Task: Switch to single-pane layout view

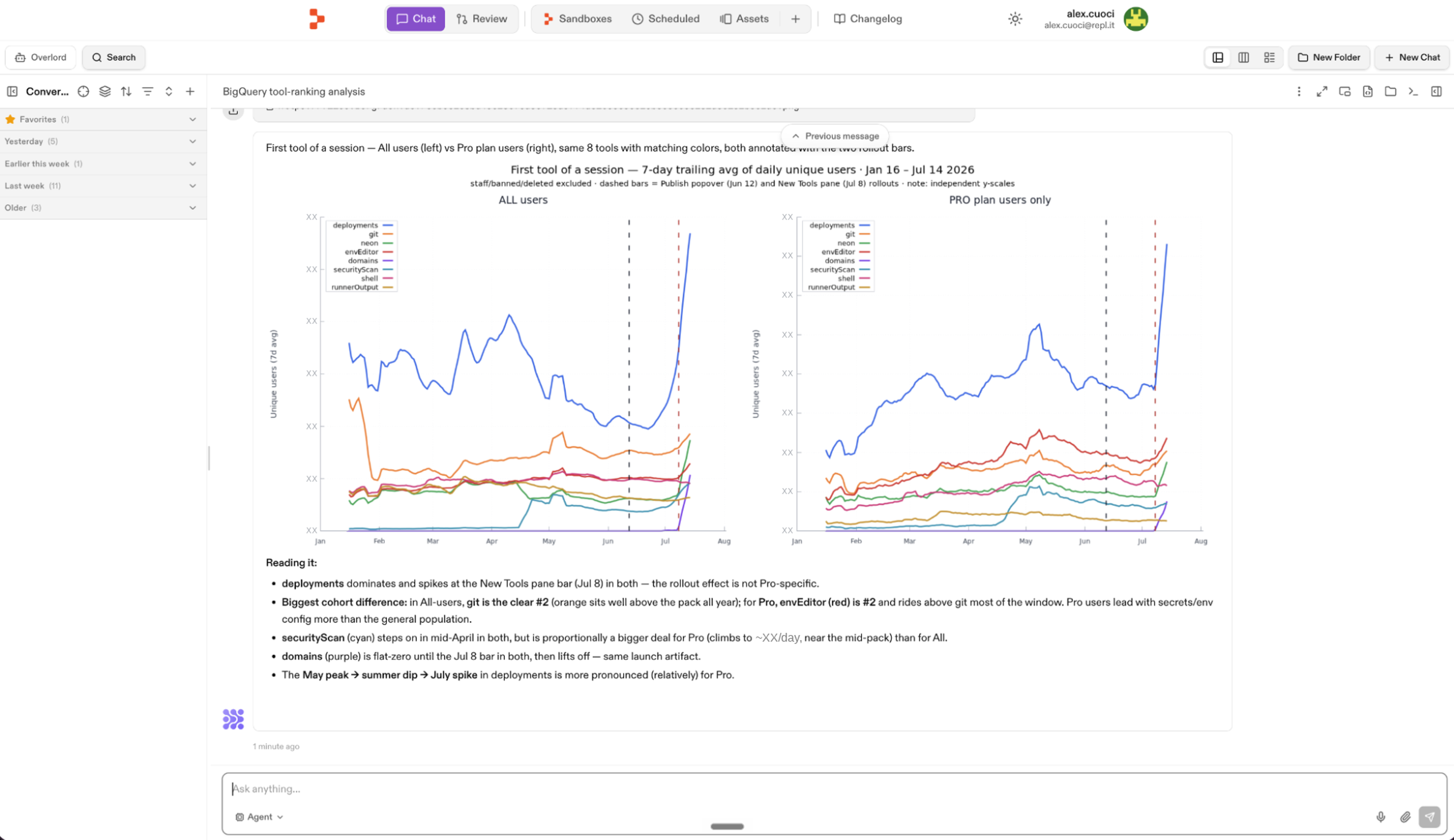Action: 1218,57
